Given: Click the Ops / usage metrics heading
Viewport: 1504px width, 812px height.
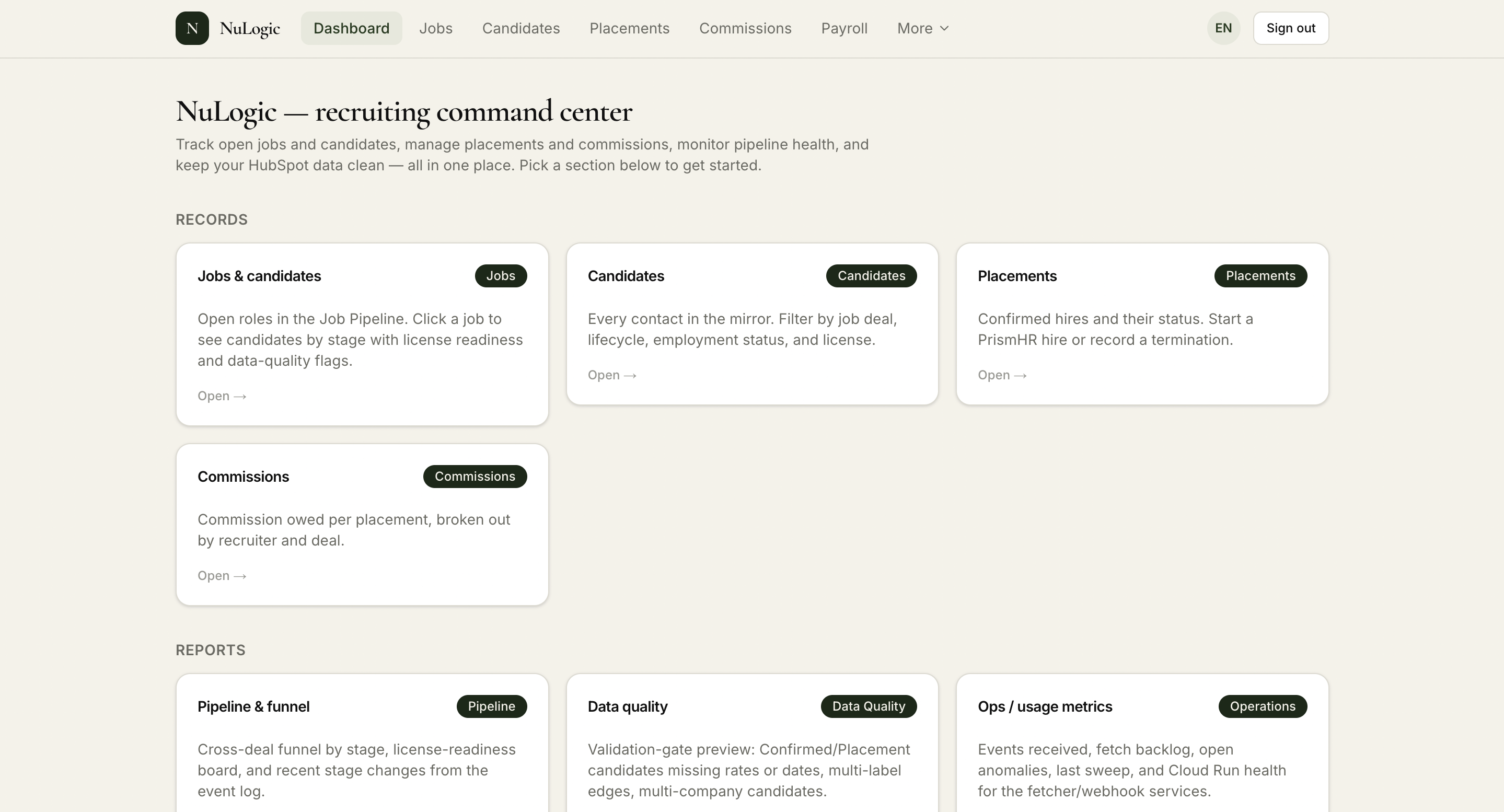Looking at the screenshot, I should (1045, 707).
